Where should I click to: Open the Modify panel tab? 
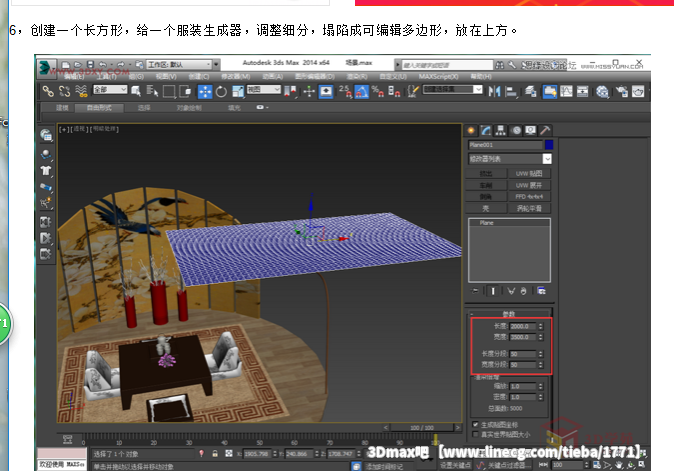pos(486,130)
